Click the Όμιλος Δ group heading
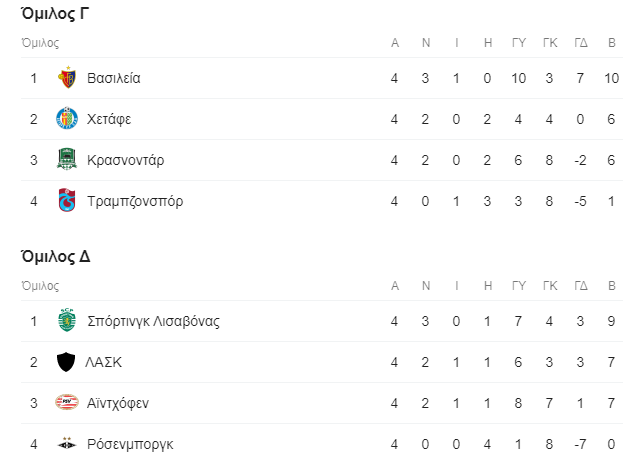623x469 pixels. tap(55, 256)
